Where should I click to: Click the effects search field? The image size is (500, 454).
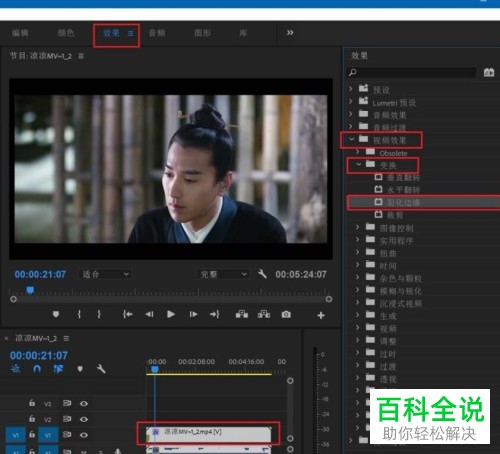(x=412, y=72)
